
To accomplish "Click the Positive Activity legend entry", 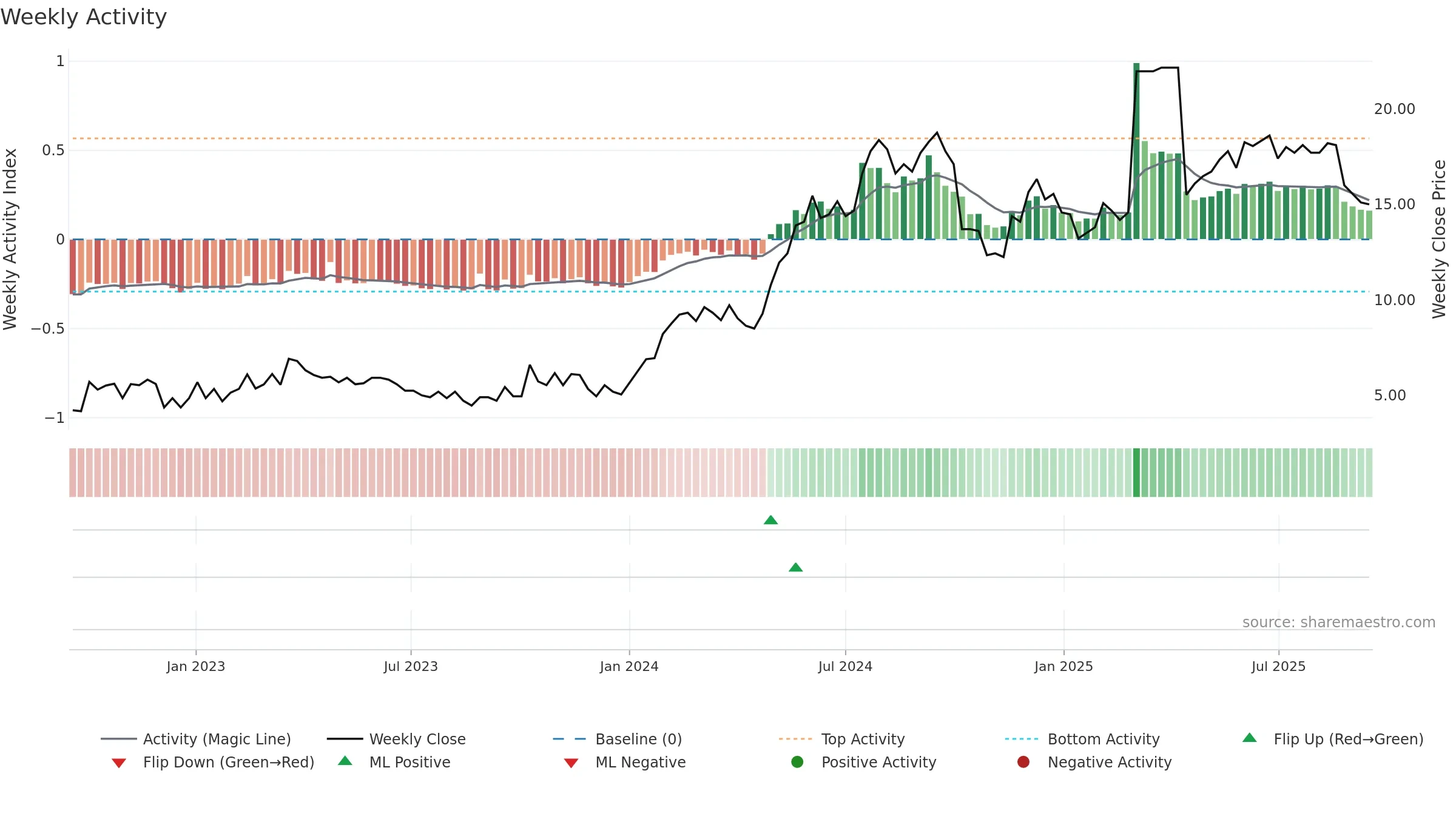I will [x=864, y=762].
